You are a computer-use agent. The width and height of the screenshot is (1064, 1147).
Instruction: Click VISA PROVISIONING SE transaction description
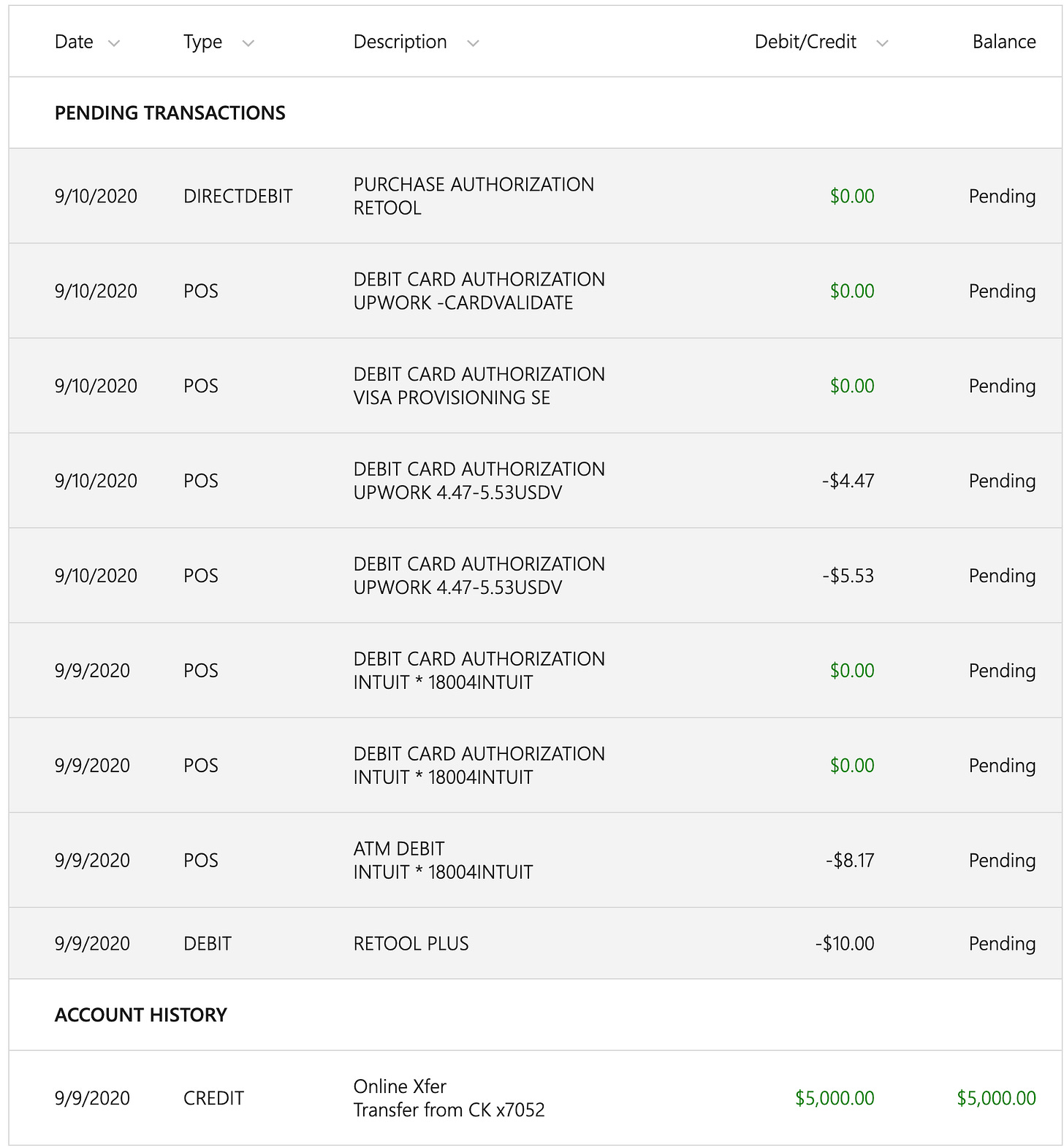coord(479,386)
